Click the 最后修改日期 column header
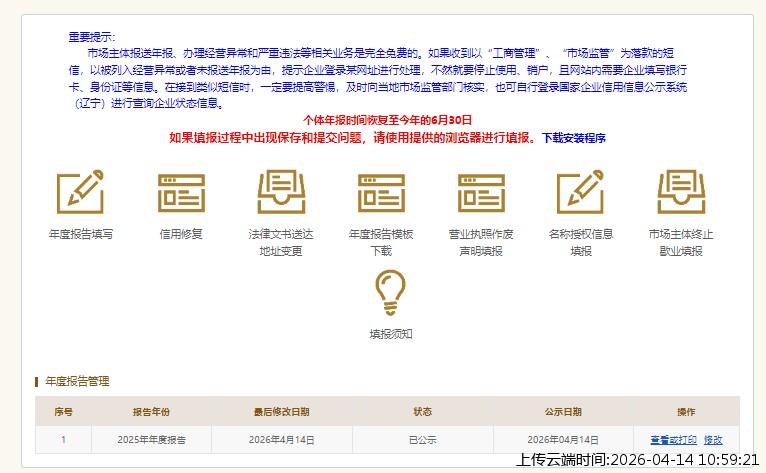Image resolution: width=766 pixels, height=473 pixels. click(282, 411)
